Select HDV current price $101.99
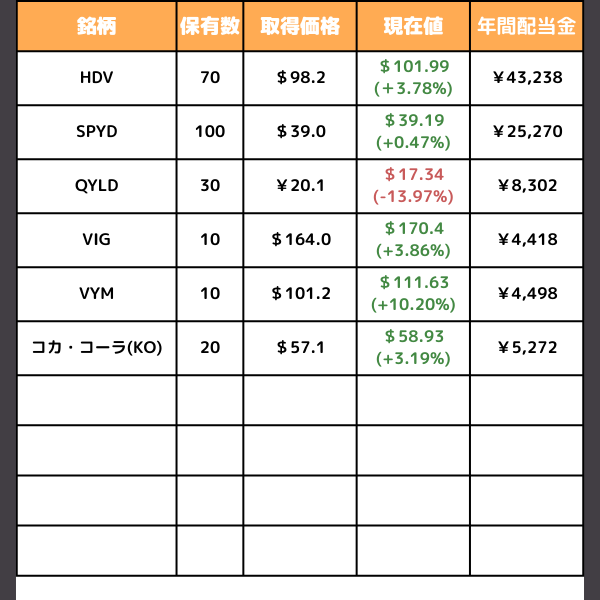600x600 pixels. (x=414, y=67)
